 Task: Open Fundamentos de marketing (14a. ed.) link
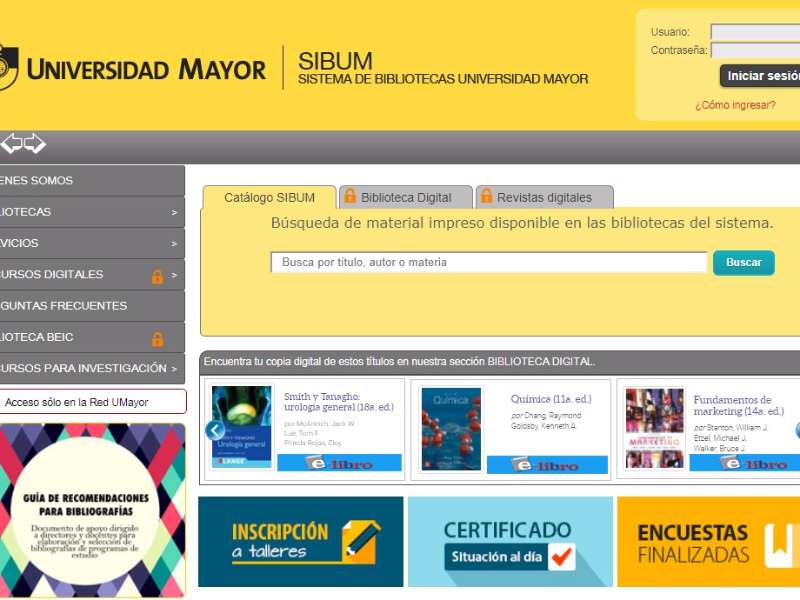click(x=738, y=406)
